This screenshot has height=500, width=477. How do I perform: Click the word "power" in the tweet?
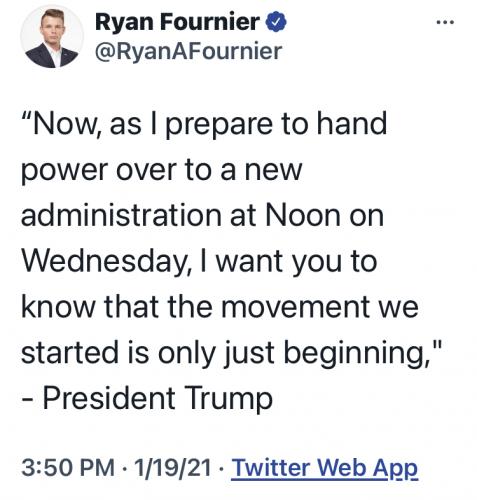point(64,171)
